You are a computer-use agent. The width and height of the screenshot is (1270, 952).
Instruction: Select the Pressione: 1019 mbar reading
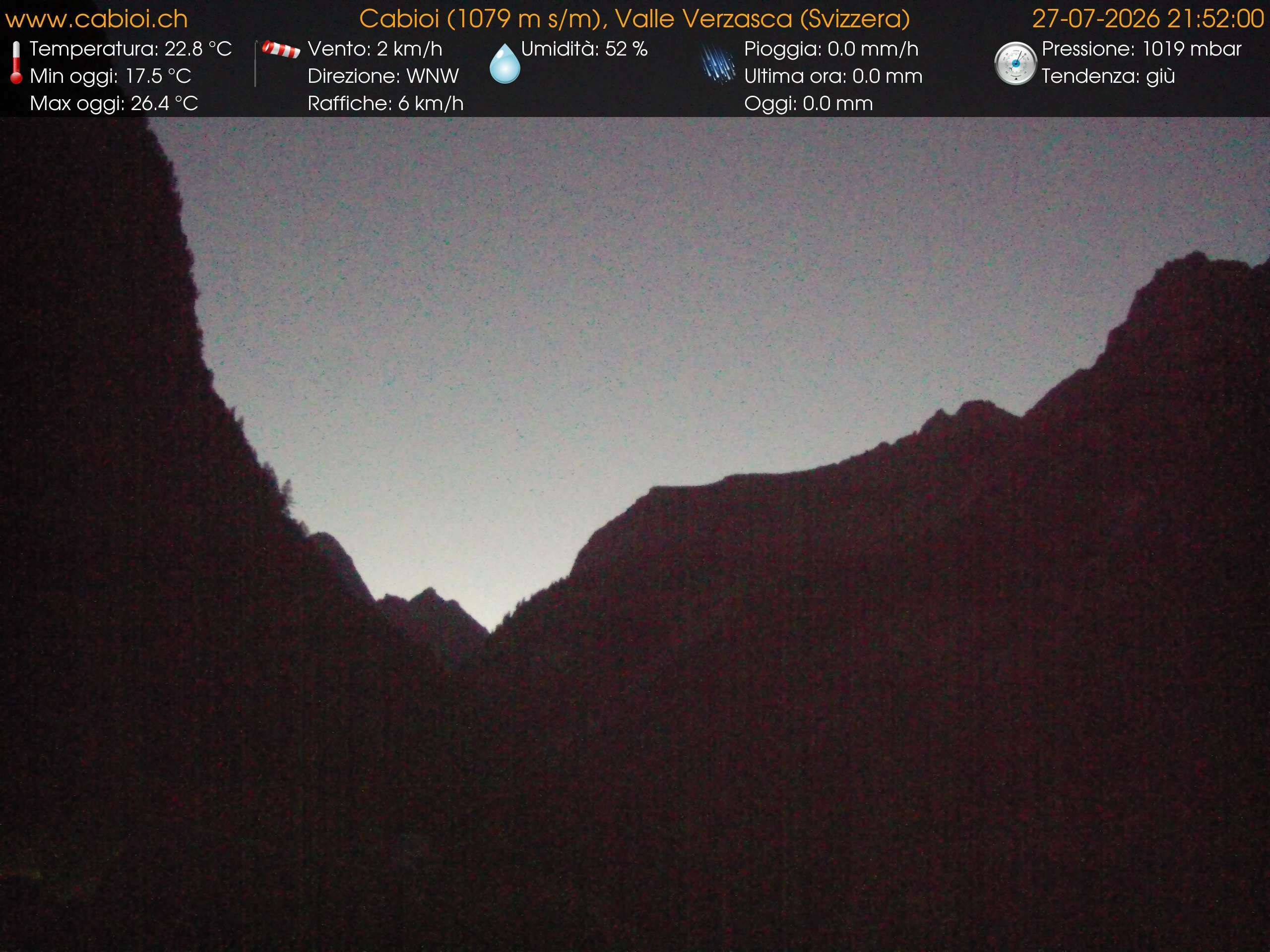tap(1142, 50)
